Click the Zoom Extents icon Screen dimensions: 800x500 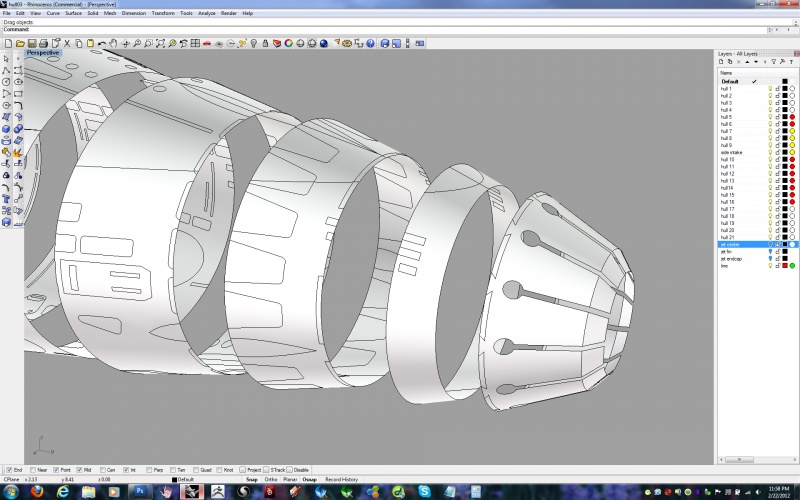click(x=160, y=43)
